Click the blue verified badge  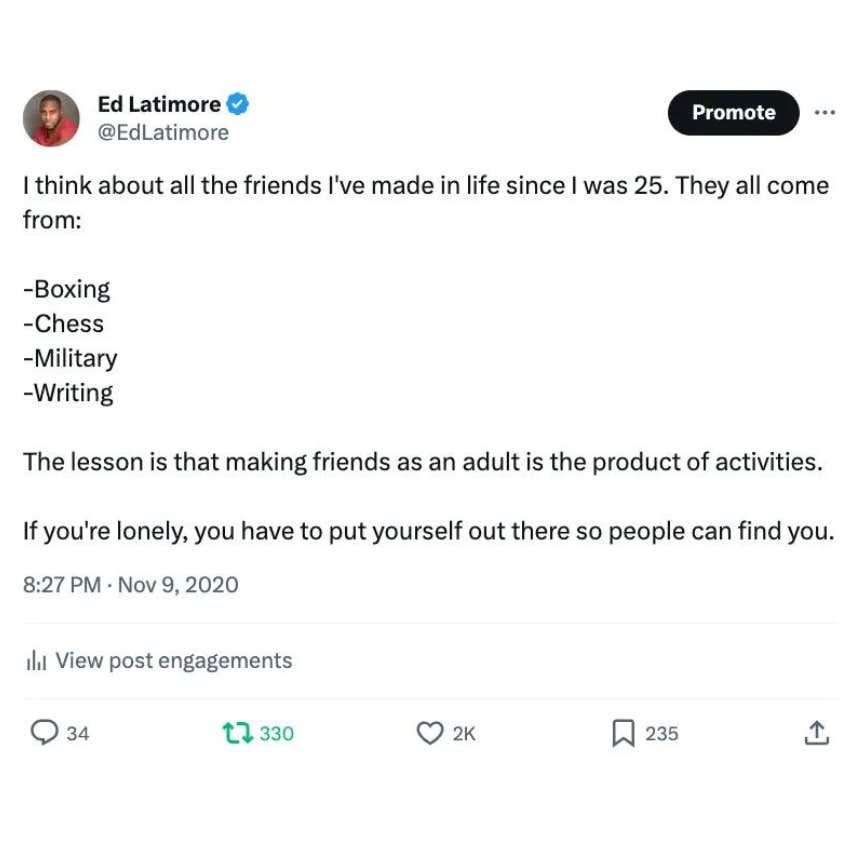point(237,103)
